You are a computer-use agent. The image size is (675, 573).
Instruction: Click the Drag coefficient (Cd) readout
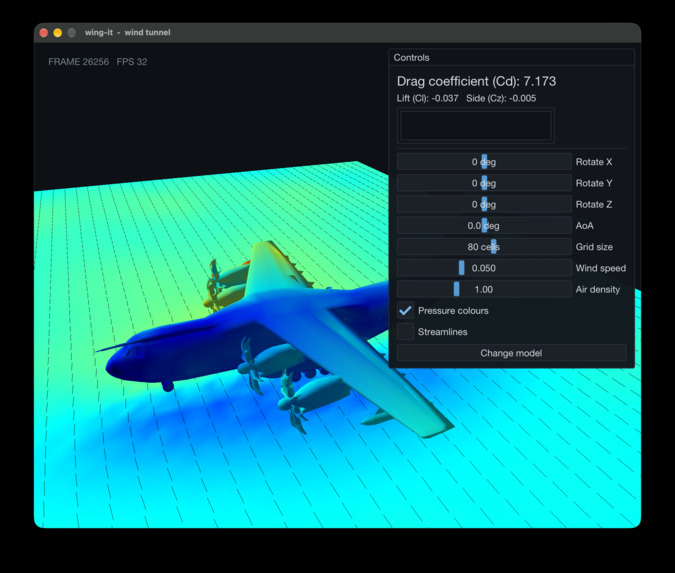tap(476, 81)
